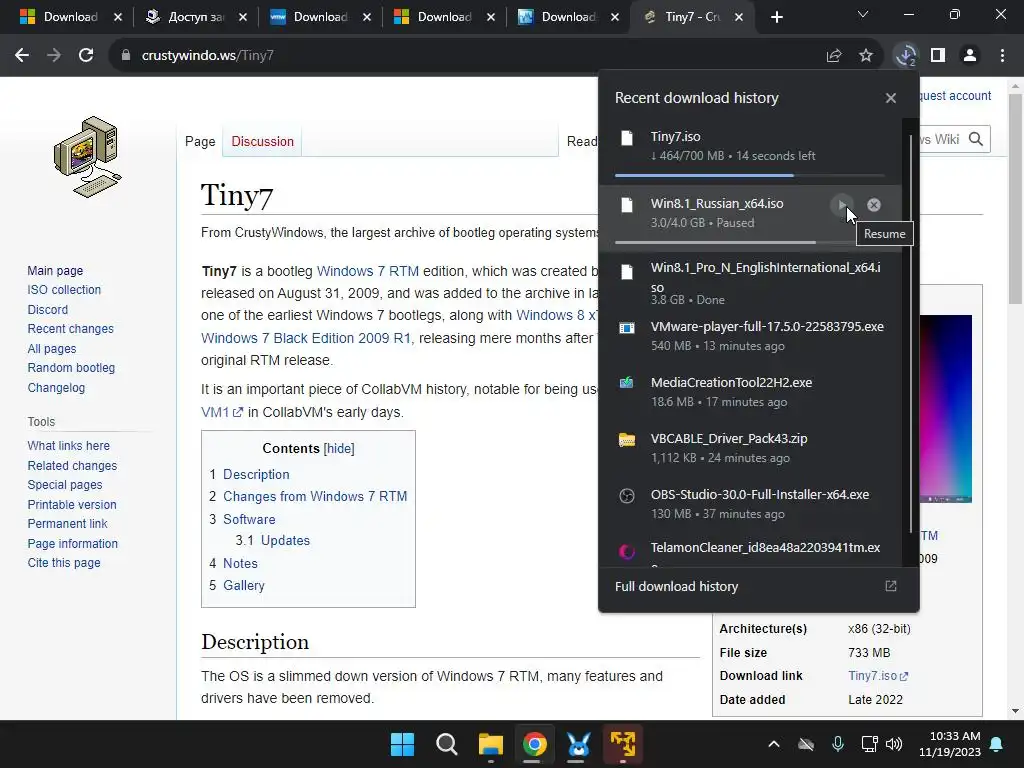Cancel the Win8.1_Russian_x64.iso download
Image resolution: width=1024 pixels, height=768 pixels.
pyautogui.click(x=874, y=205)
